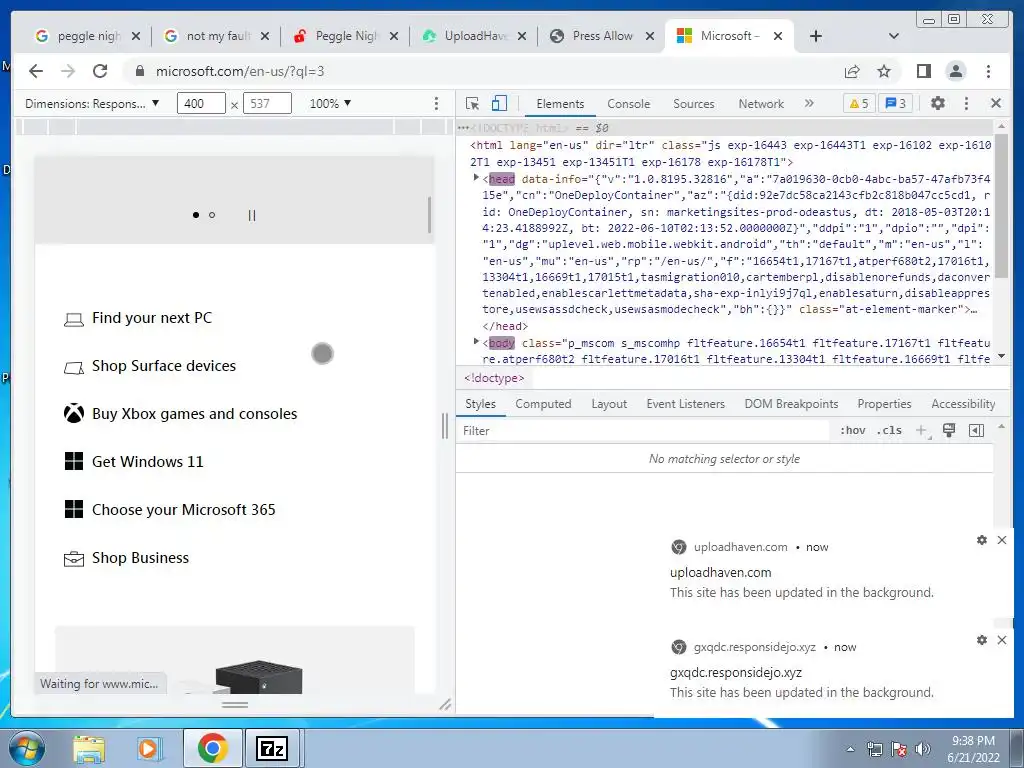Show more DevTools tabs chevron
The image size is (1024, 768).
809,103
